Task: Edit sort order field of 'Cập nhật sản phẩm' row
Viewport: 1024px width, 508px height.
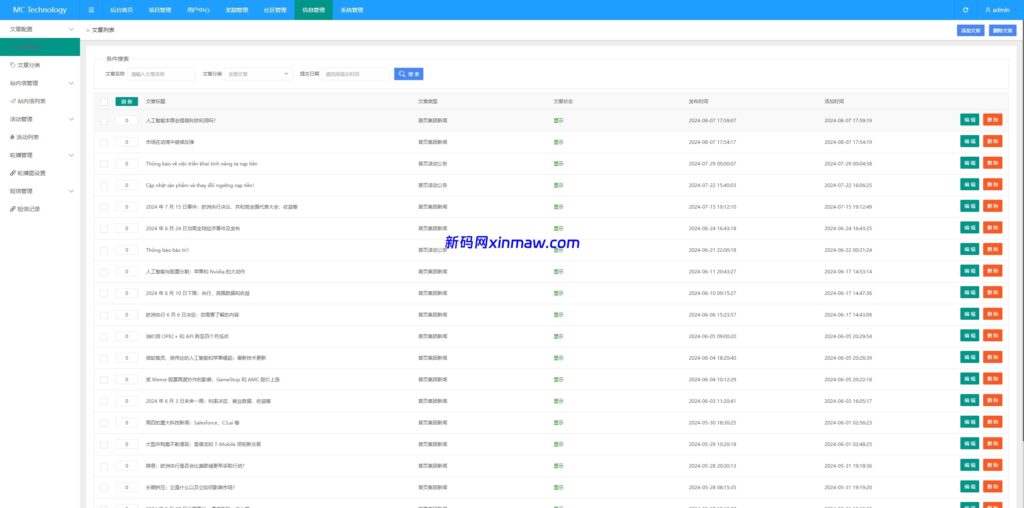Action: (x=127, y=185)
